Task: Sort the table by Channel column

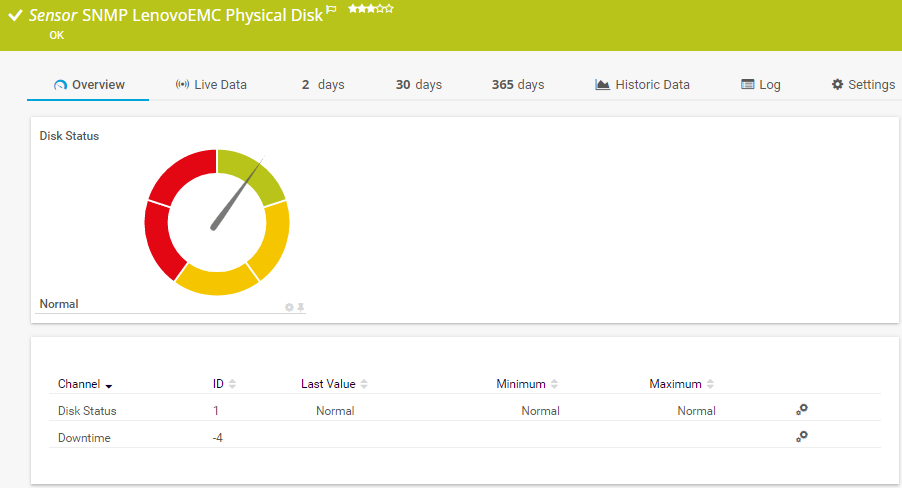Action: (x=85, y=384)
